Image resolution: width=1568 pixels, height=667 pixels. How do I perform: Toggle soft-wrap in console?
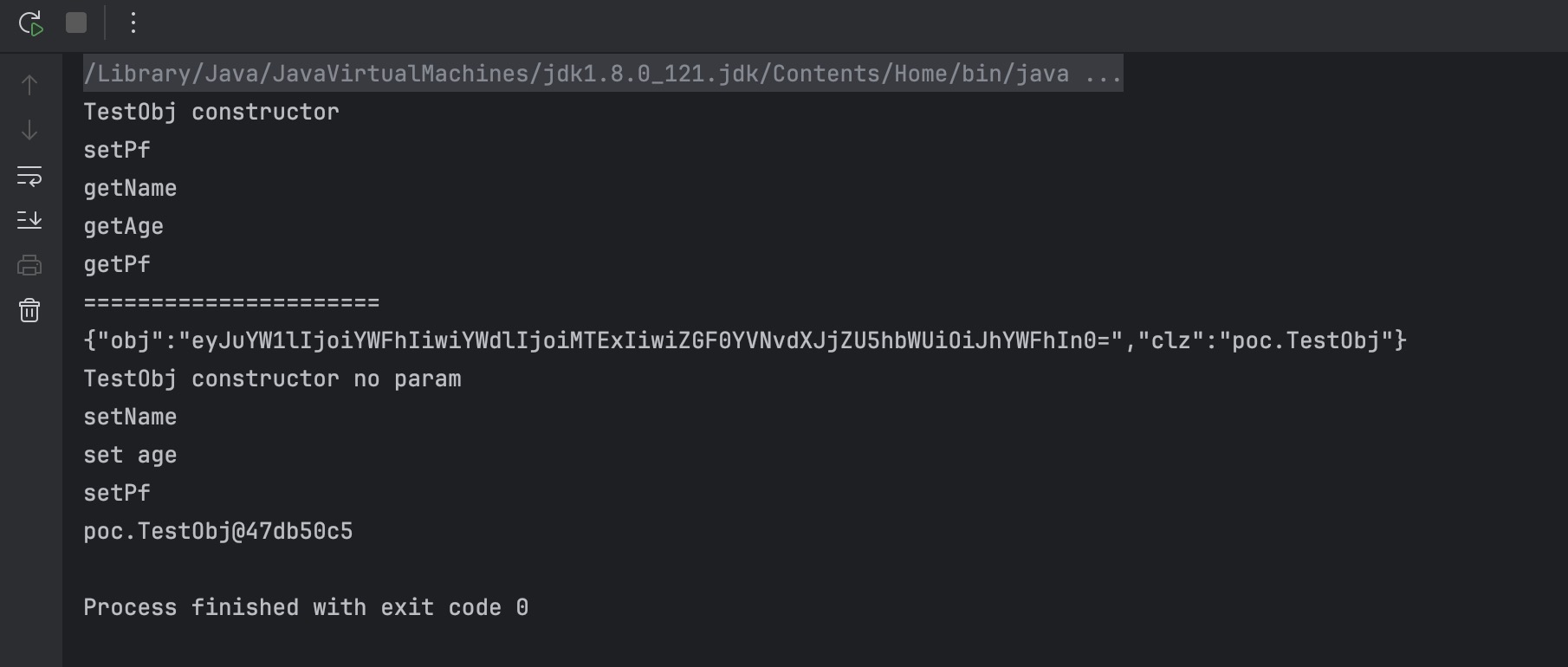tap(29, 176)
